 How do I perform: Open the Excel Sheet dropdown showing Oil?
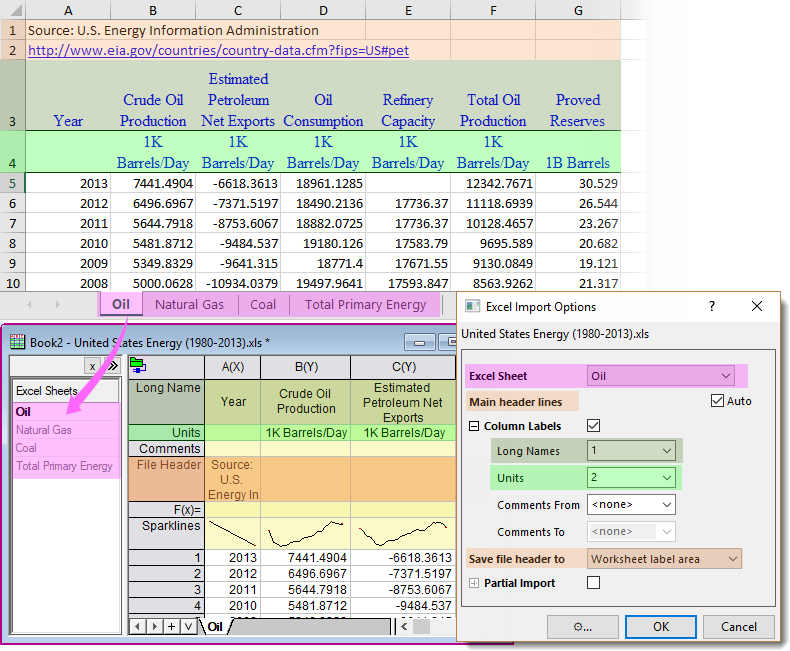pyautogui.click(x=661, y=376)
